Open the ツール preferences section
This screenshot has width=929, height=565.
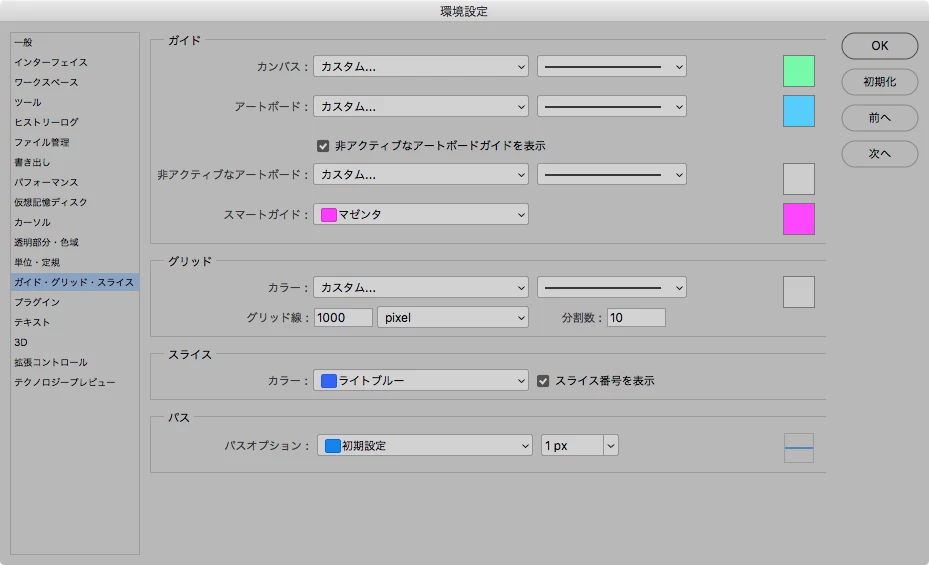click(28, 102)
